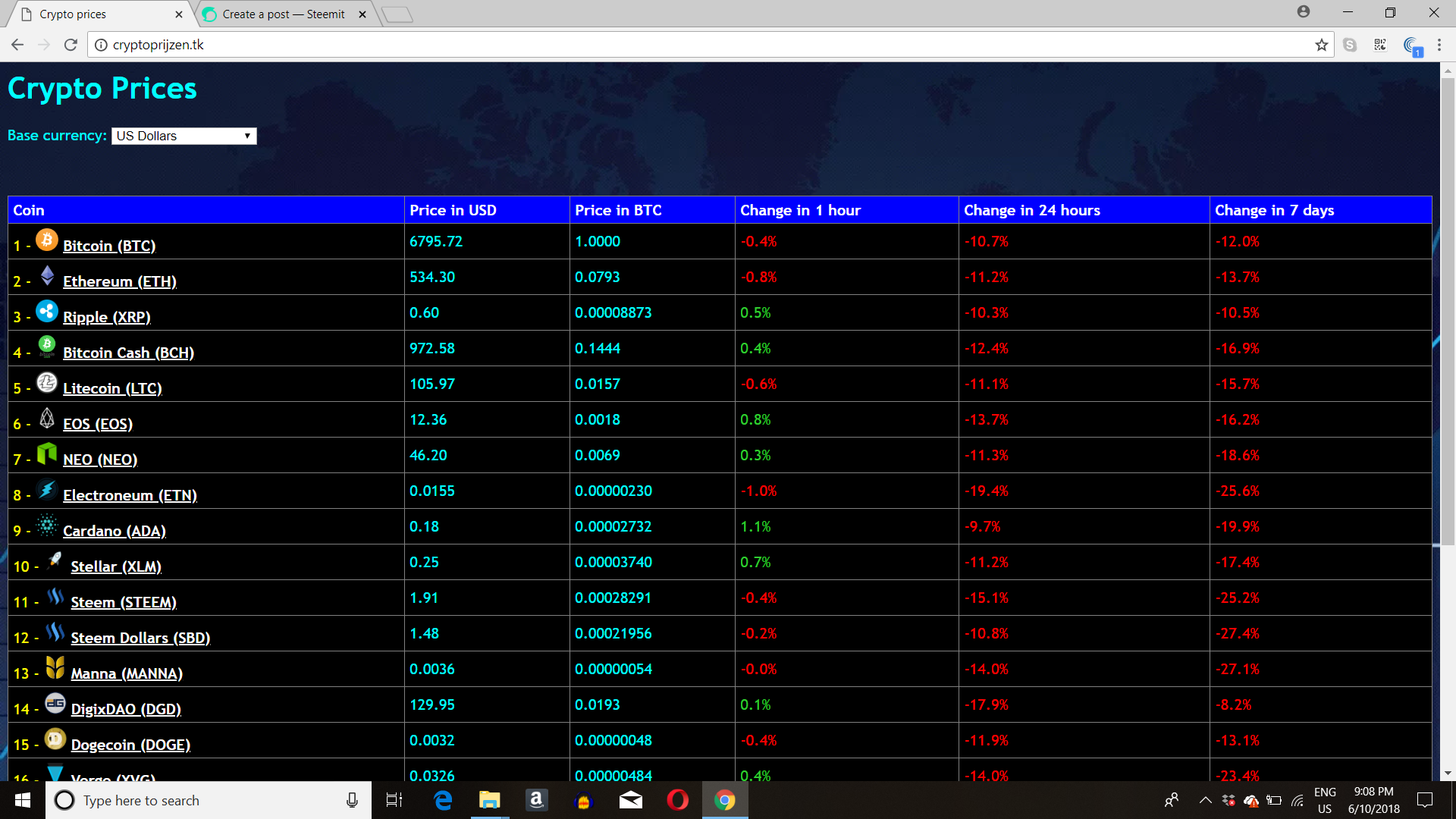Open the Litecoin (LTC) link
The width and height of the screenshot is (1456, 819).
(x=112, y=388)
